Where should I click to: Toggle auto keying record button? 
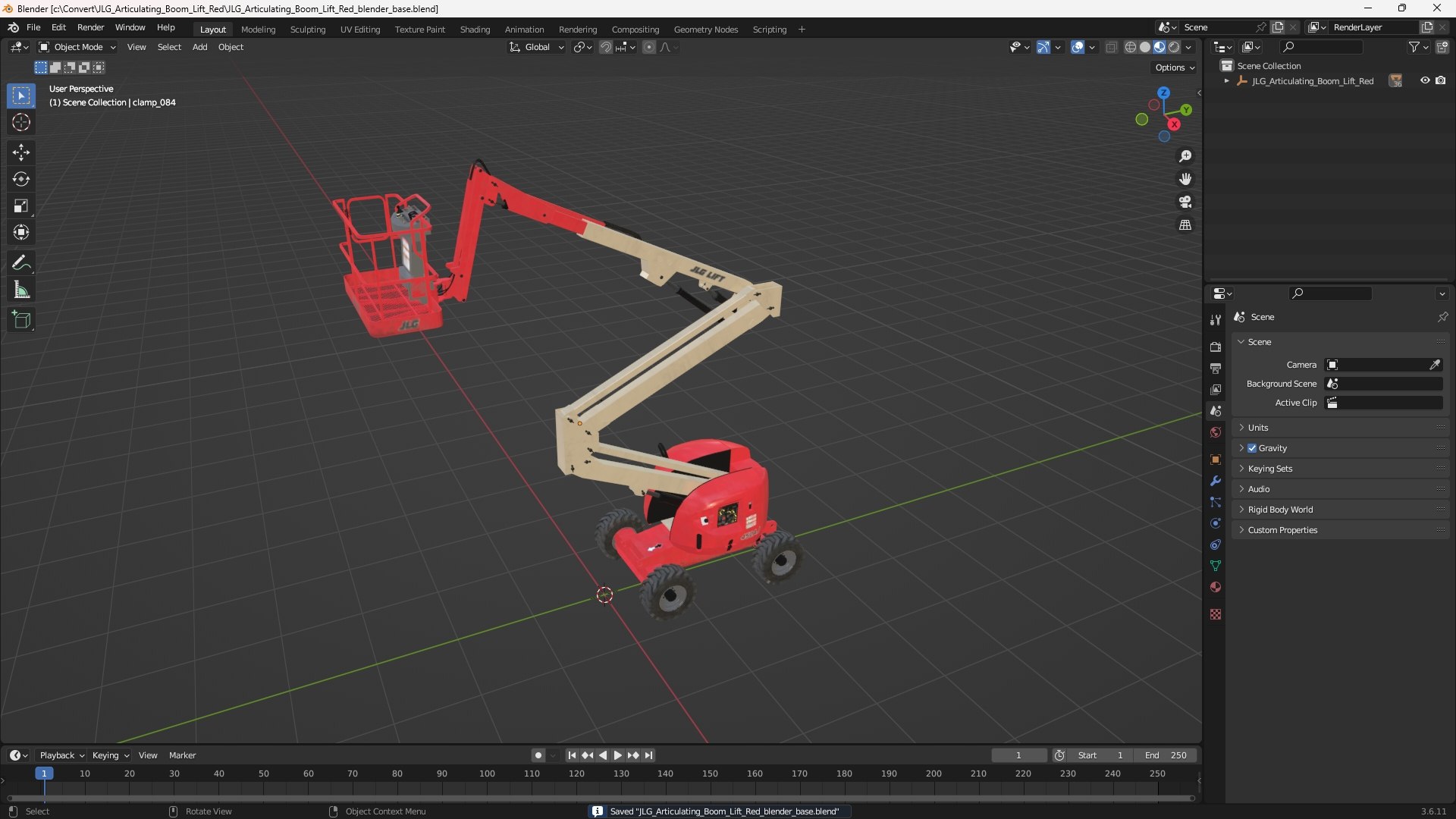(538, 755)
